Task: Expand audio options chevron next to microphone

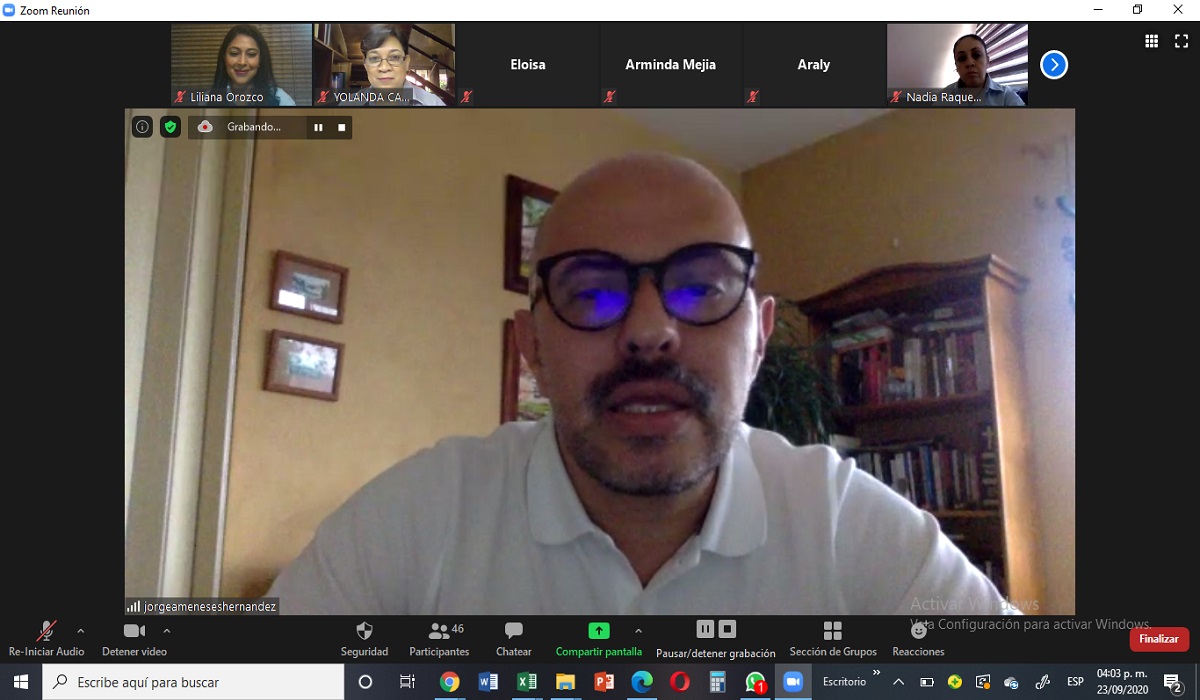Action: 81,631
